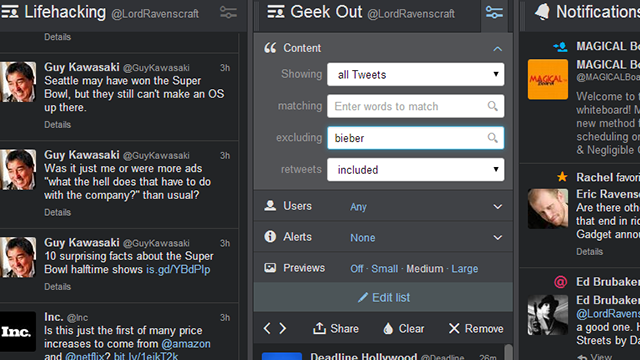
Task: Toggle Geek Out column settings icon
Action: (x=494, y=12)
